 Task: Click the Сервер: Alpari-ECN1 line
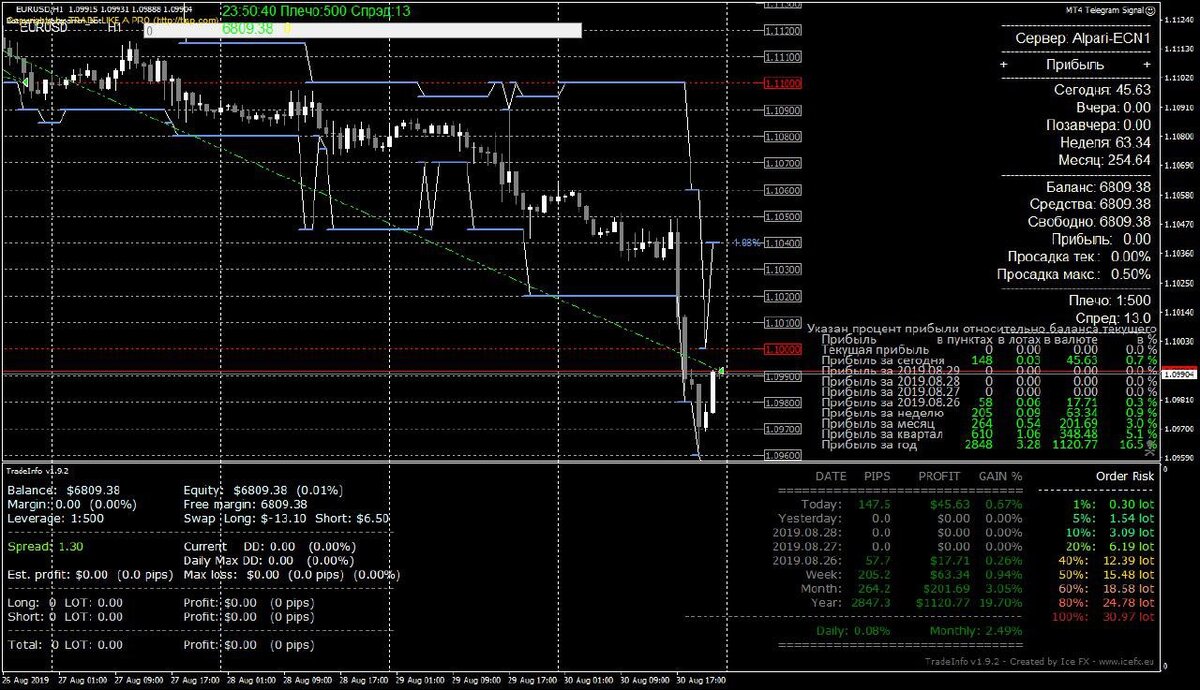coord(1082,36)
